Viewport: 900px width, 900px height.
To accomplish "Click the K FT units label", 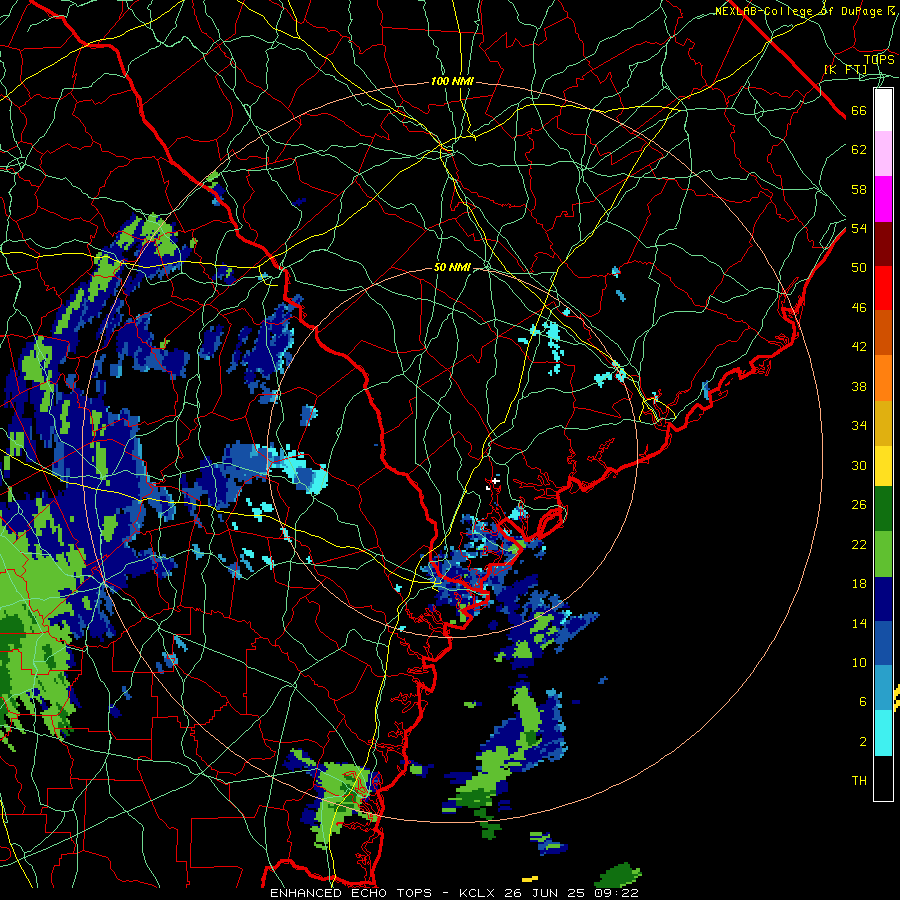I will [845, 69].
